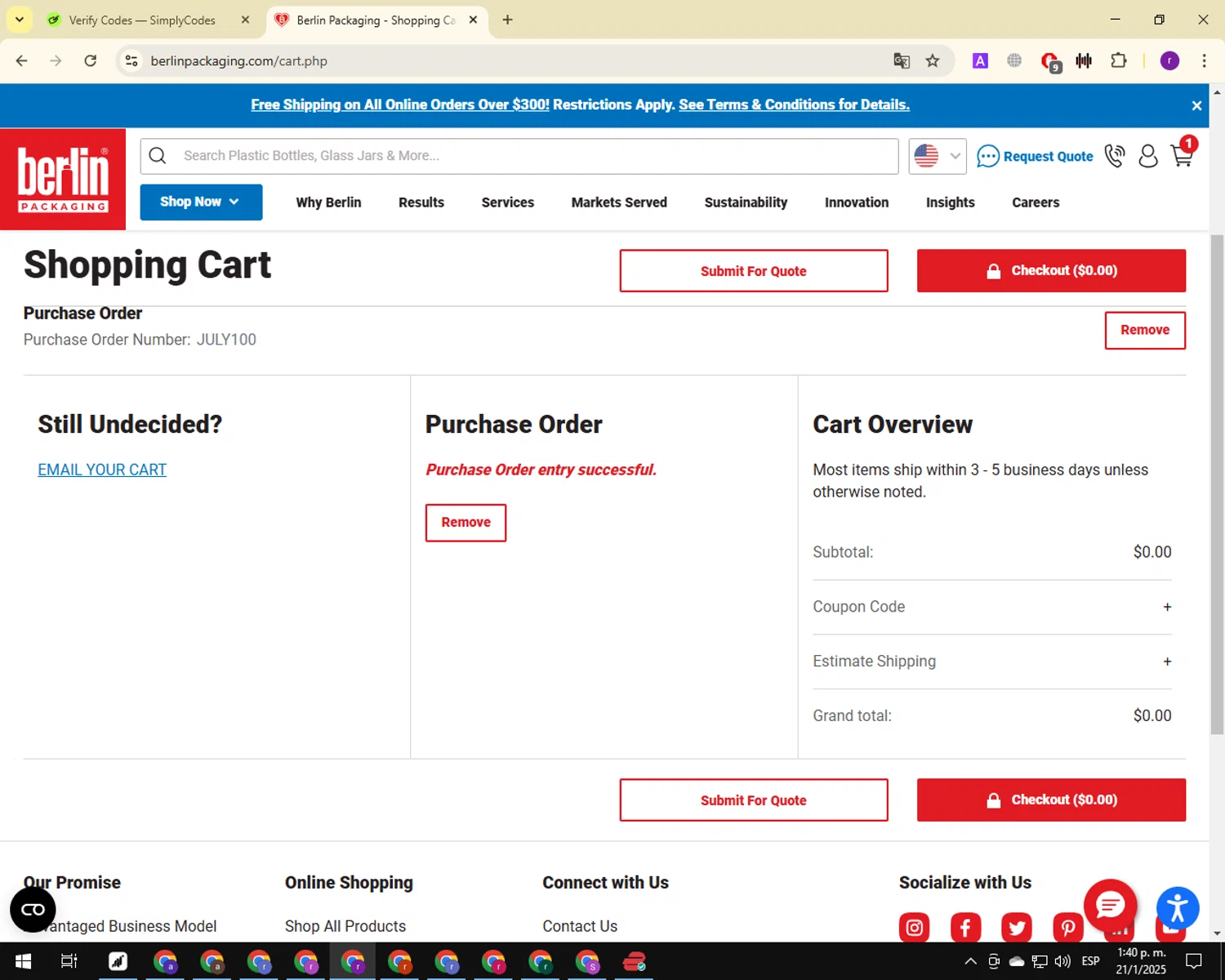The width and height of the screenshot is (1225, 980).
Task: Visit Berlin's Facebook page
Action: 965,928
